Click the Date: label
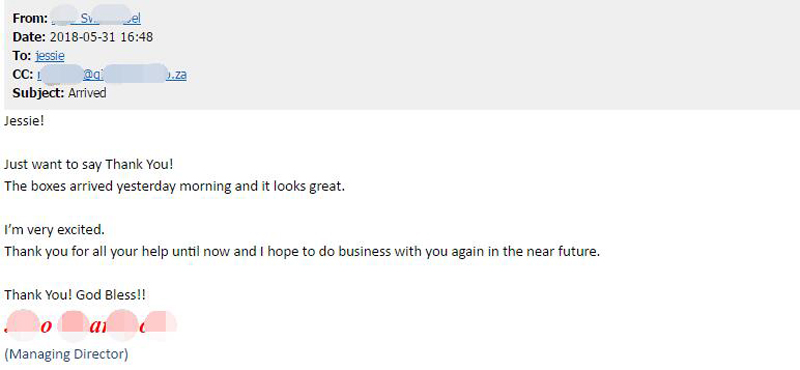The image size is (800, 370). [x=30, y=37]
